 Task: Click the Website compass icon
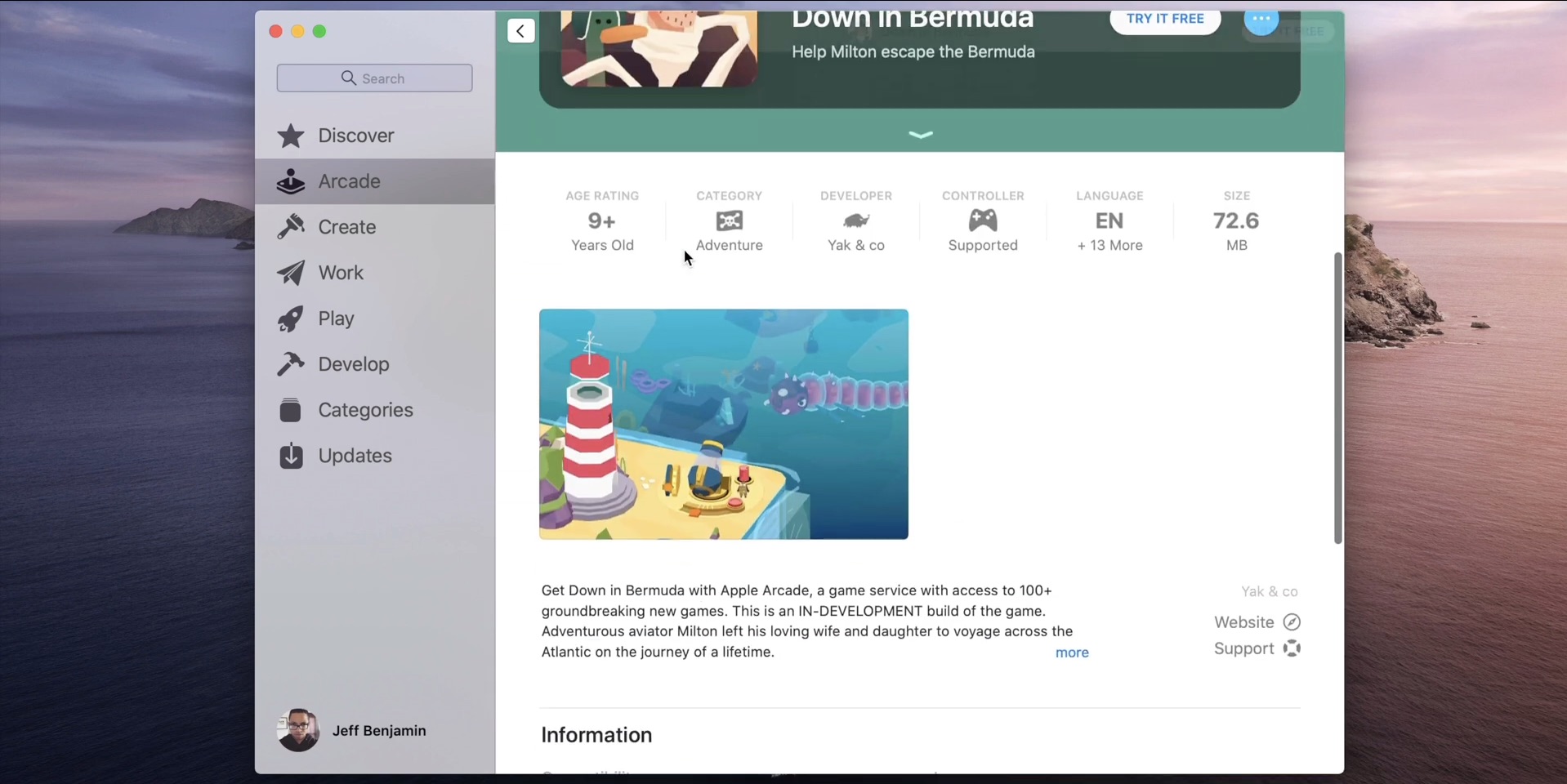click(x=1292, y=622)
